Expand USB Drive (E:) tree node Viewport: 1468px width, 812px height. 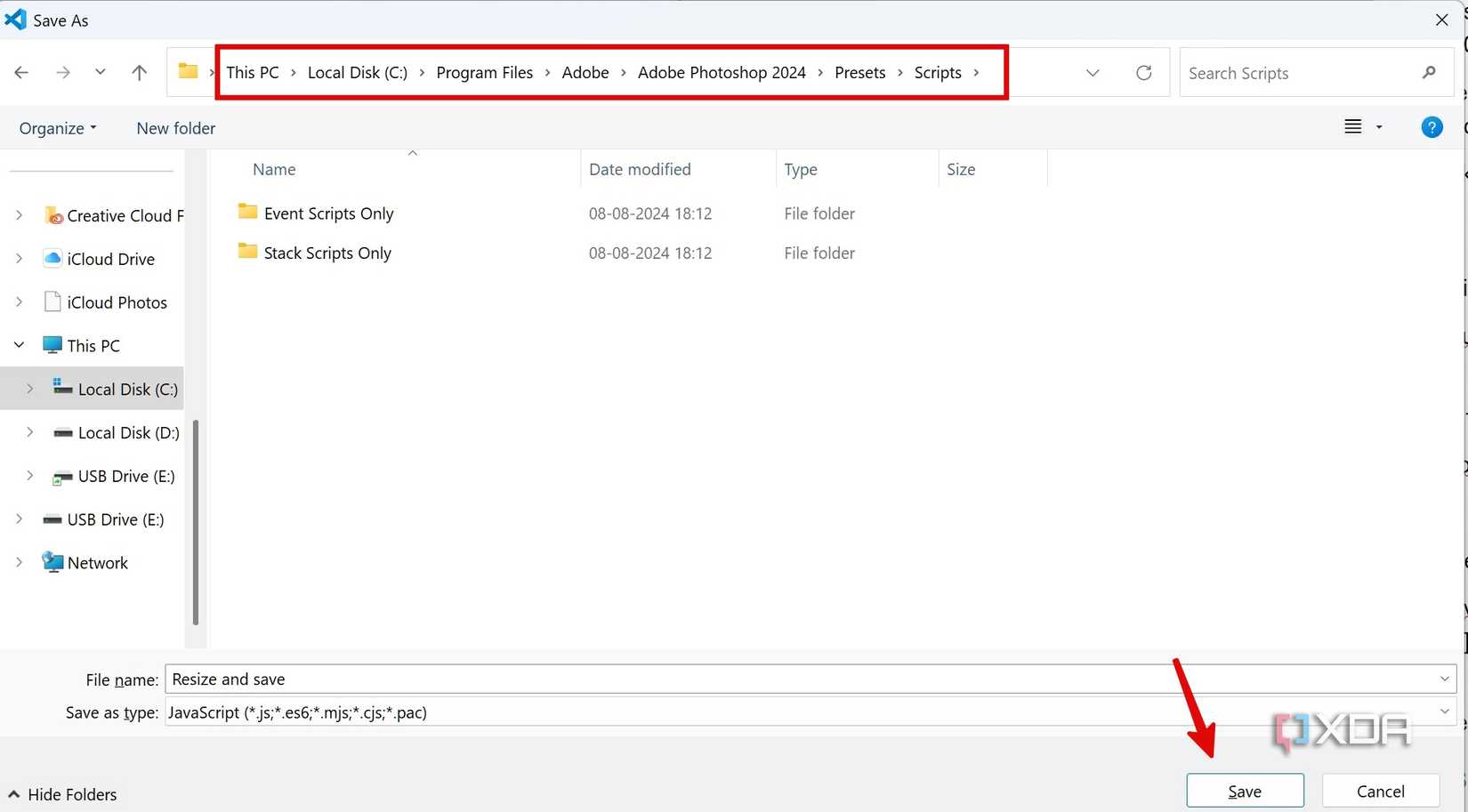coord(30,476)
